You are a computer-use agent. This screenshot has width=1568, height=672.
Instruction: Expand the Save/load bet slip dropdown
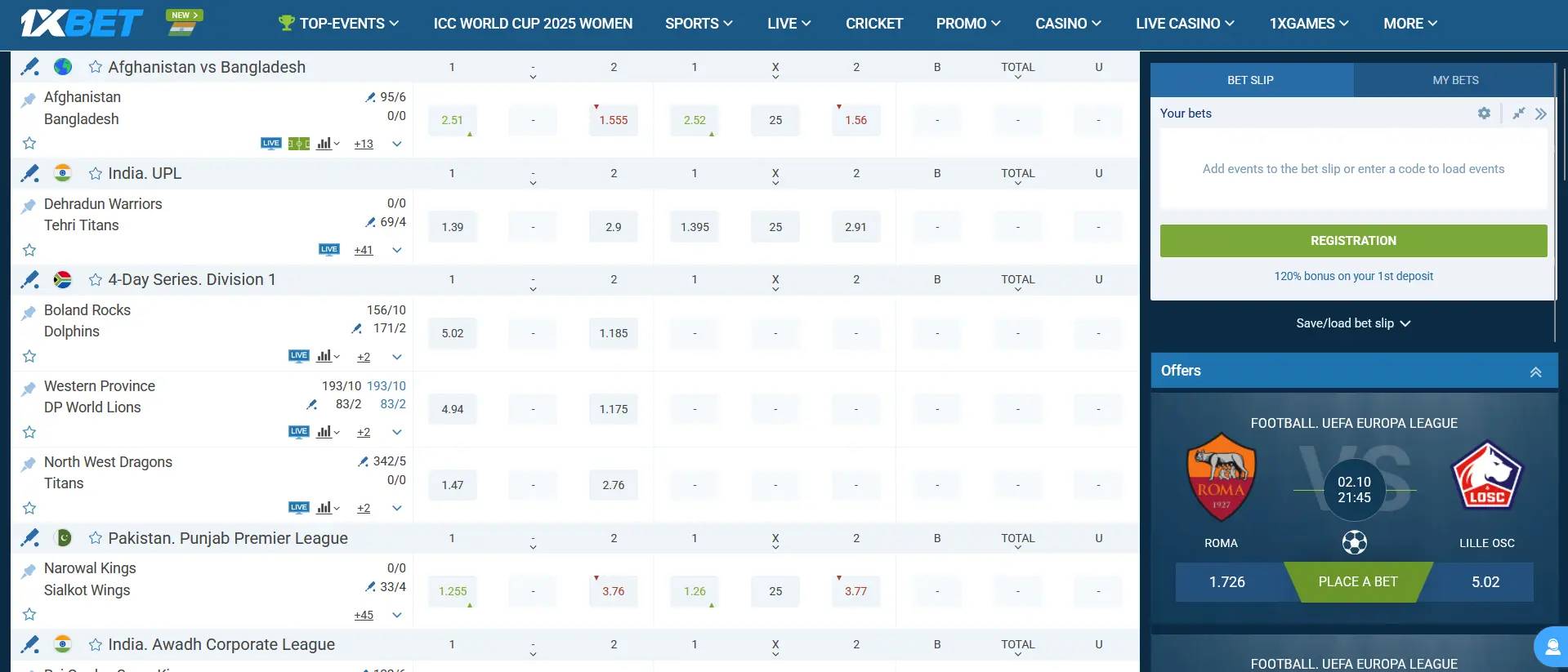tap(1353, 323)
